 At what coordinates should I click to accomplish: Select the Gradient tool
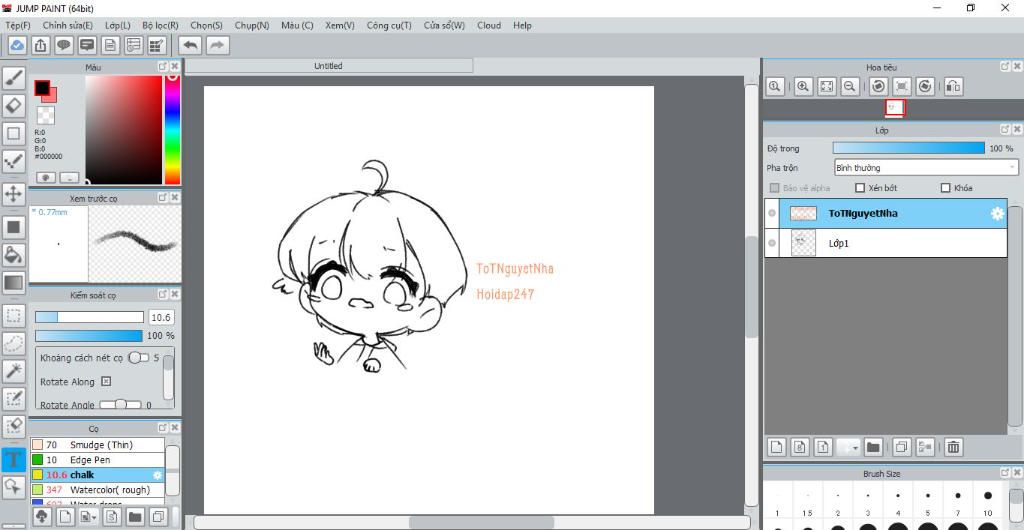(14, 283)
